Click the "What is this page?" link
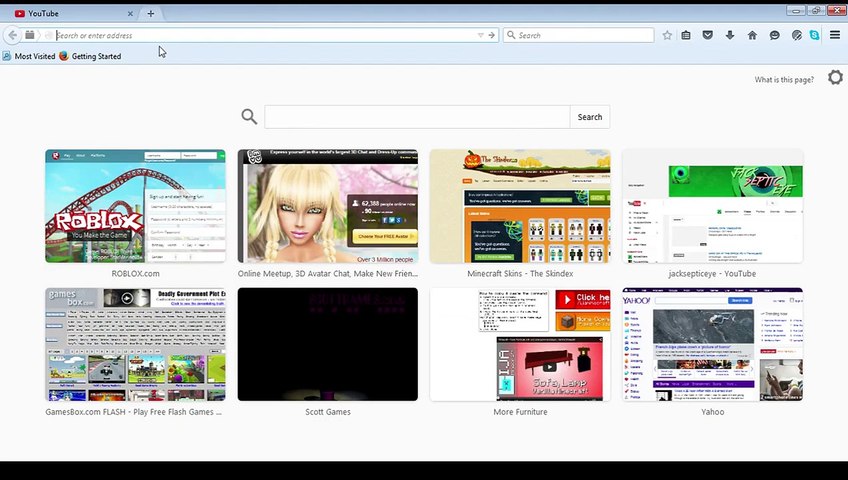 (x=784, y=80)
